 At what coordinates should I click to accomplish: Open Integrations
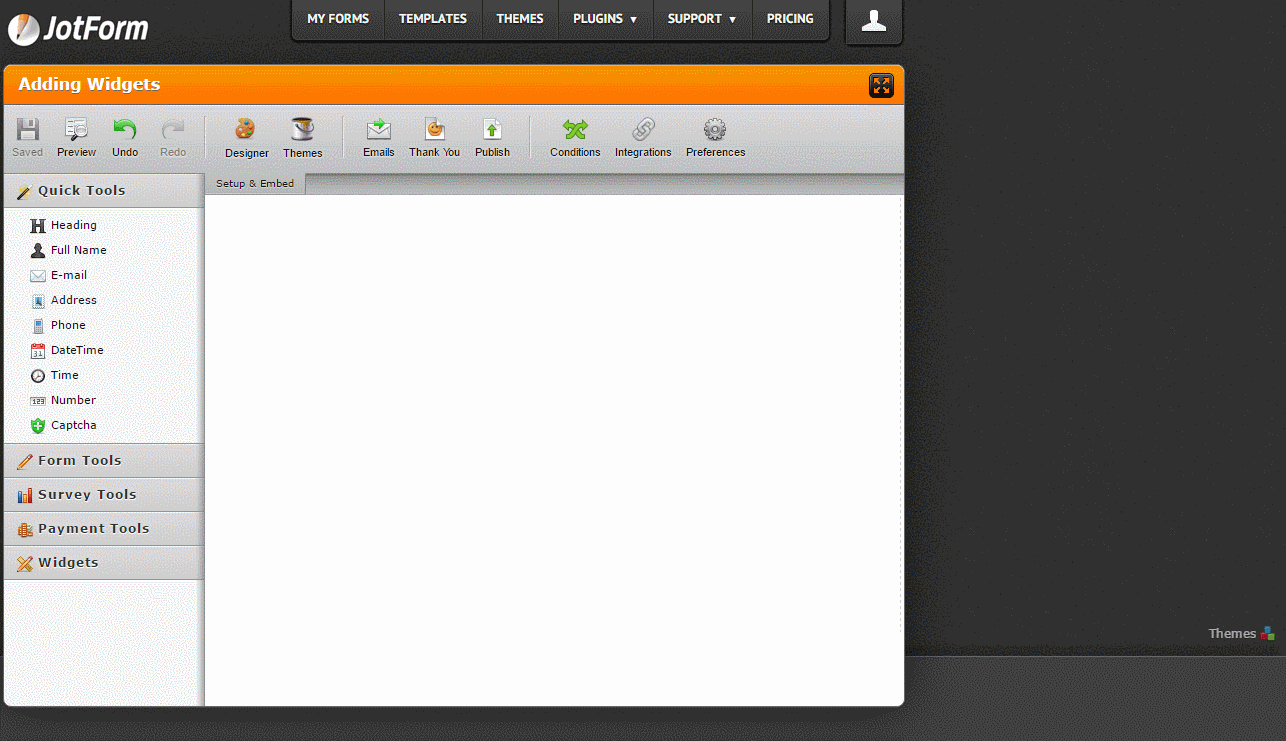(643, 138)
